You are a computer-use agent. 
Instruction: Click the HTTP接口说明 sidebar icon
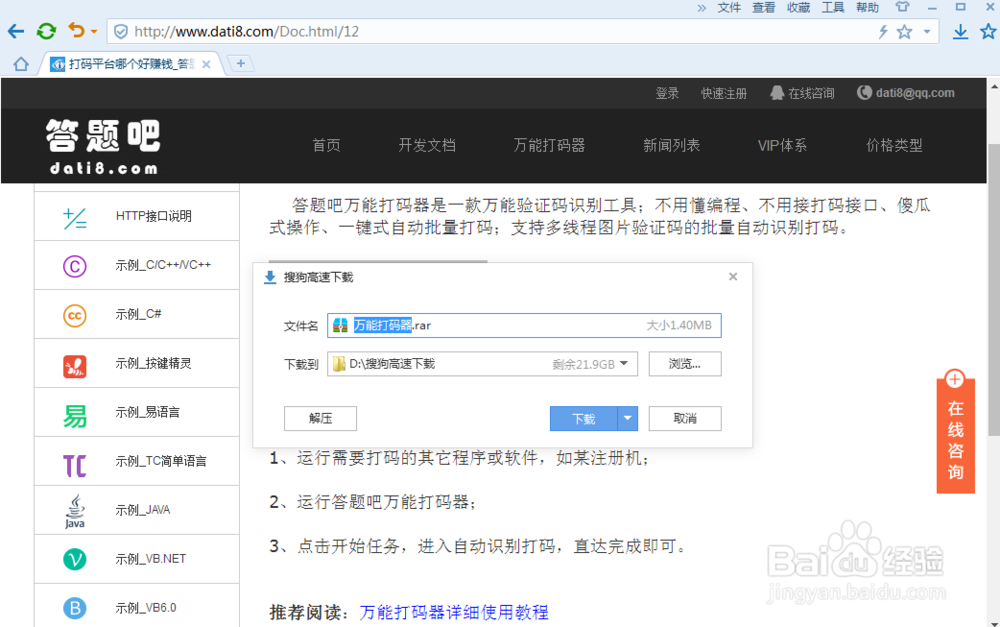(x=75, y=218)
